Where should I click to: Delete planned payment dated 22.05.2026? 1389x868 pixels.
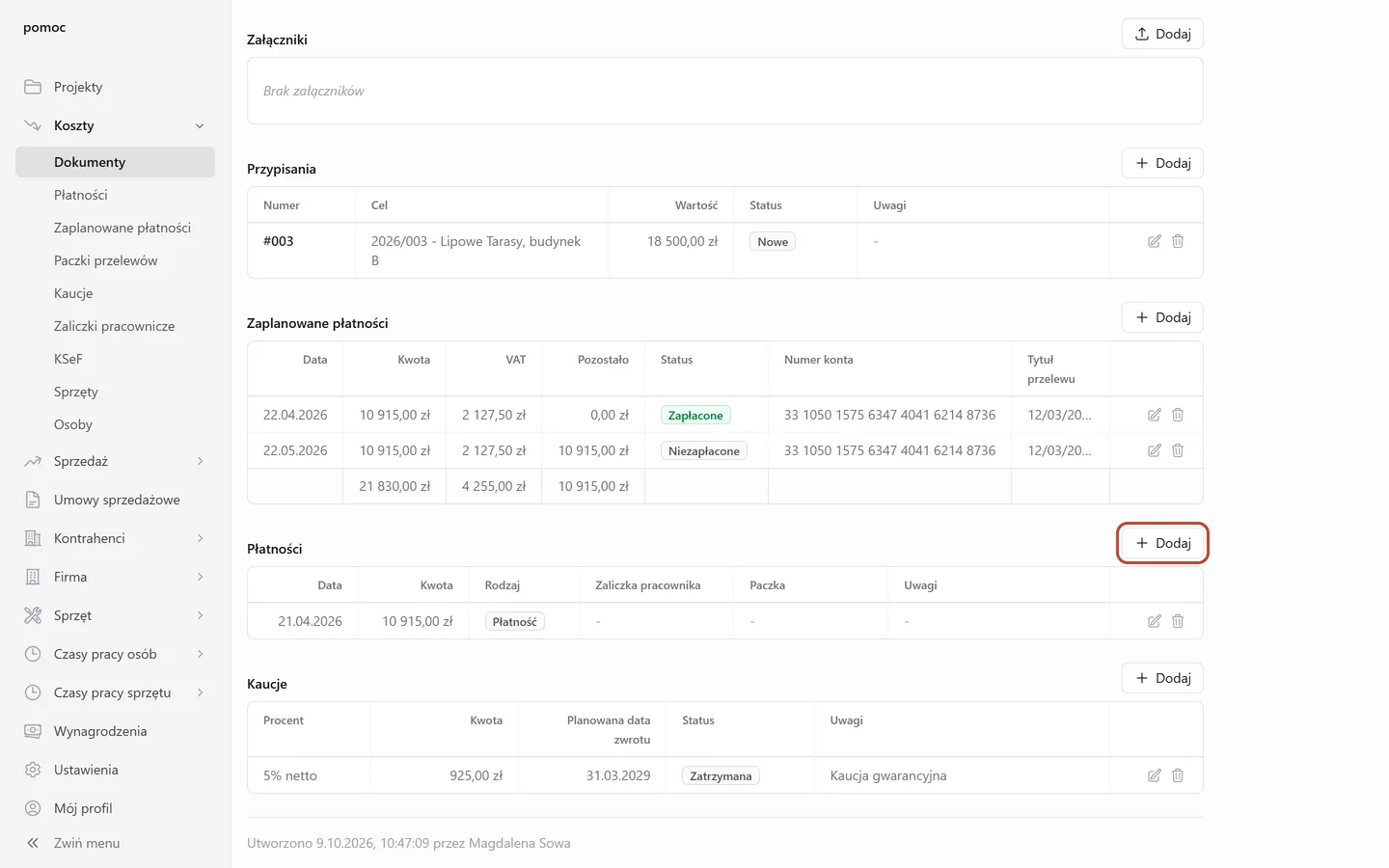coord(1178,450)
